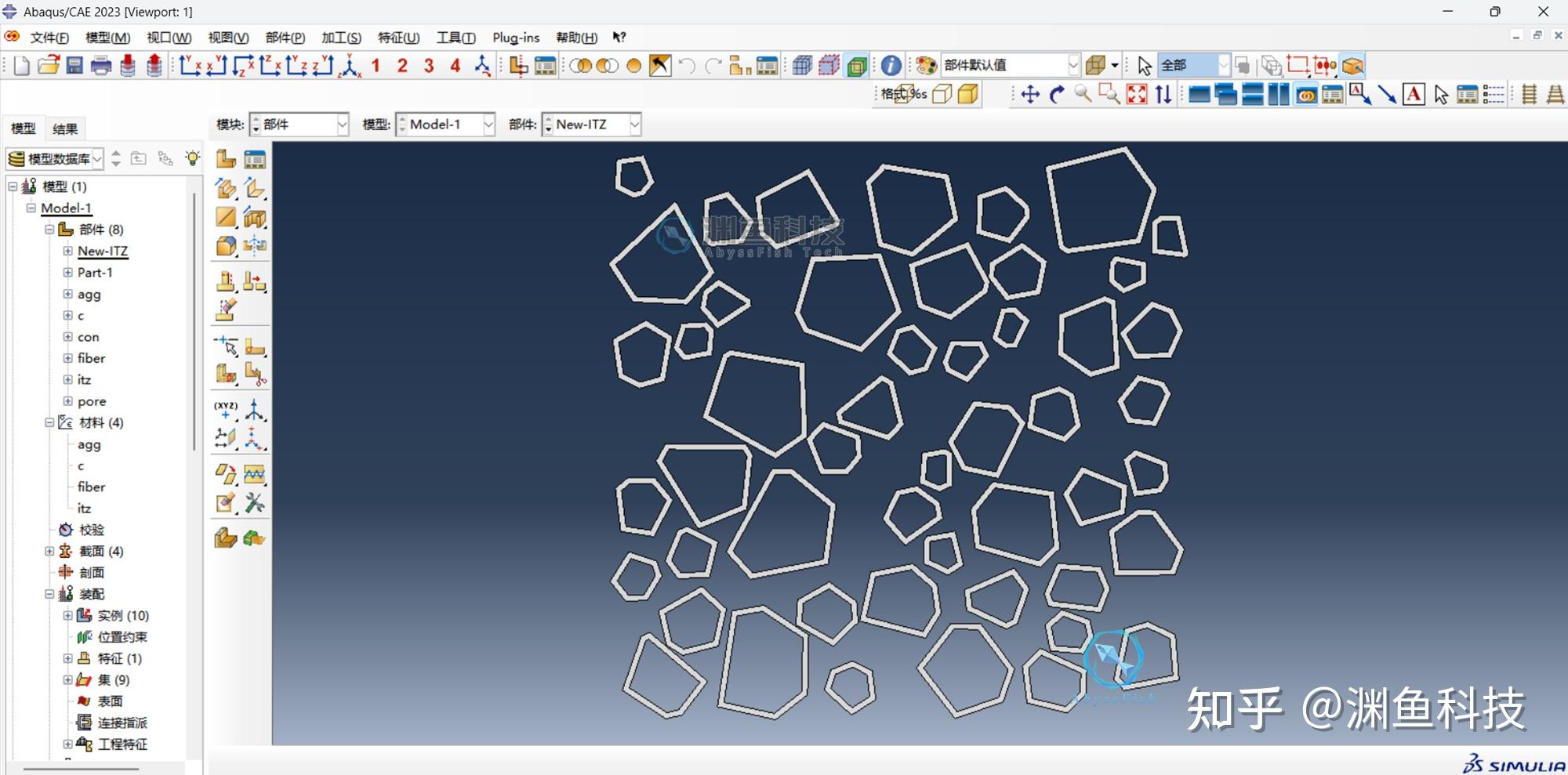This screenshot has width=1568, height=775.
Task: Click the Create Part tool icon
Action: point(226,160)
